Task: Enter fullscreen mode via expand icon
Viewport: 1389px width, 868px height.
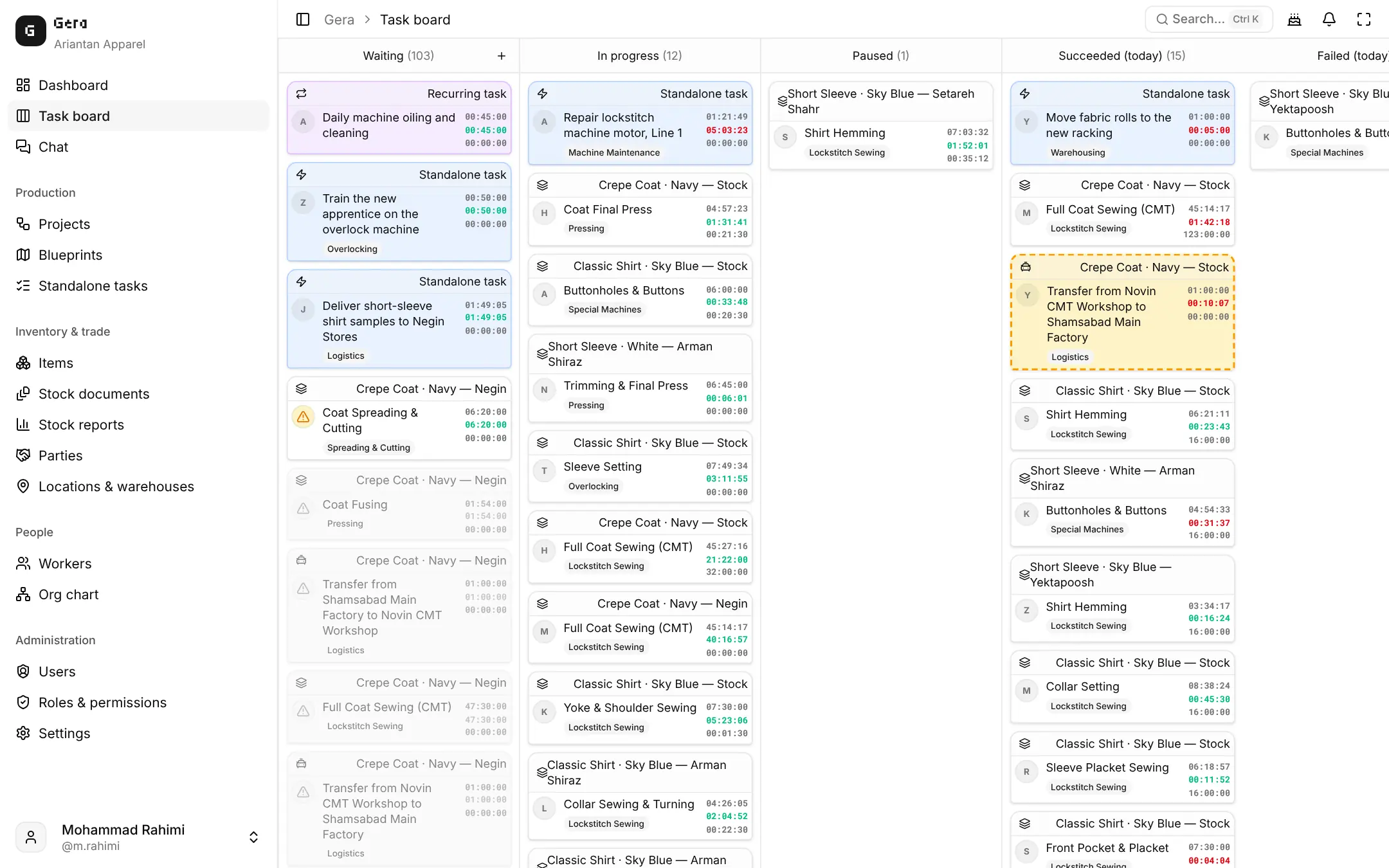Action: [1364, 19]
